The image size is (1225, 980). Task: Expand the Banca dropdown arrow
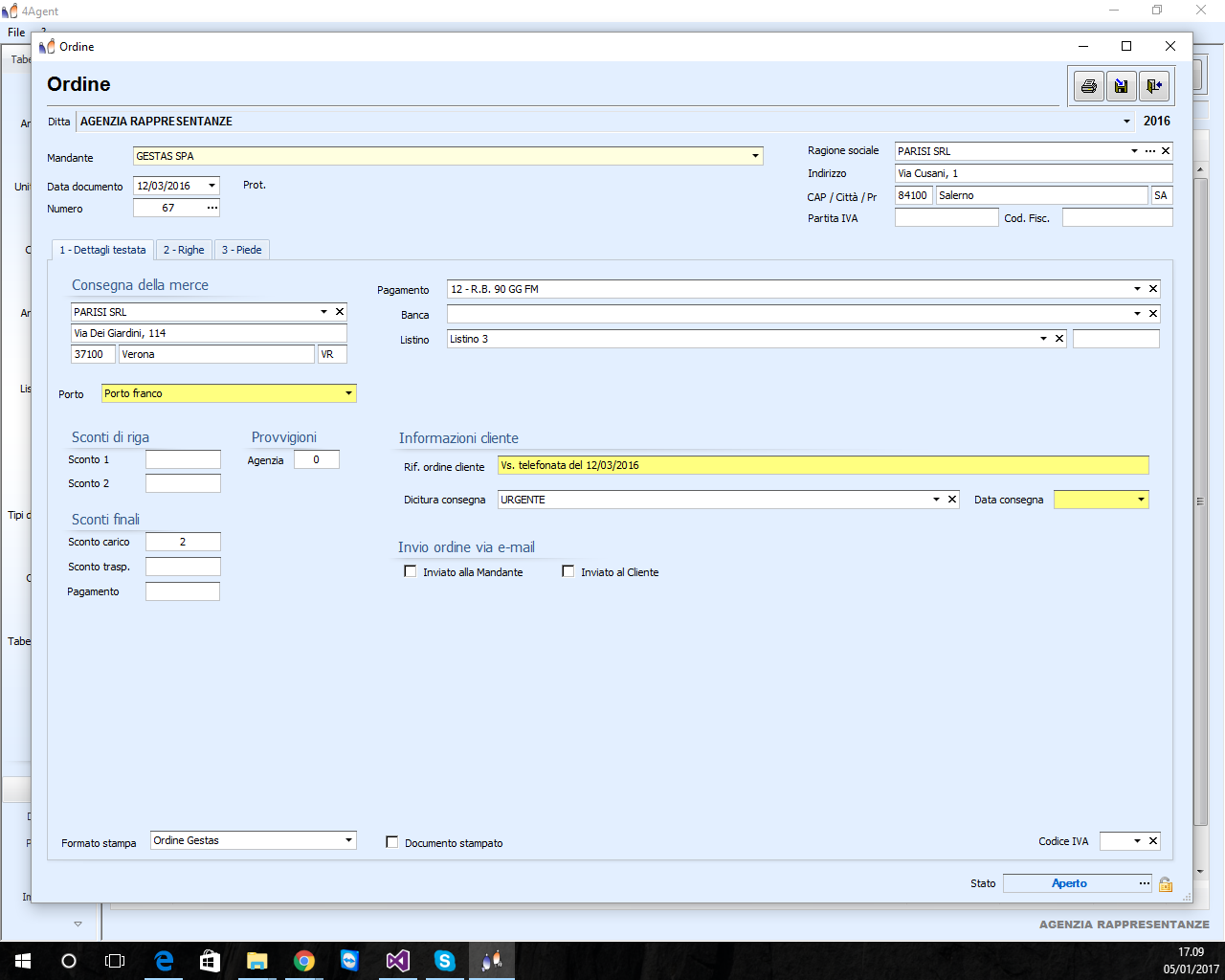click(x=1137, y=314)
